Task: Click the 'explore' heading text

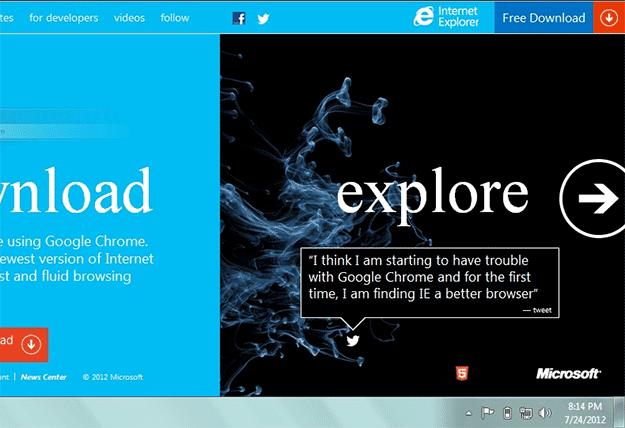Action: pos(432,192)
